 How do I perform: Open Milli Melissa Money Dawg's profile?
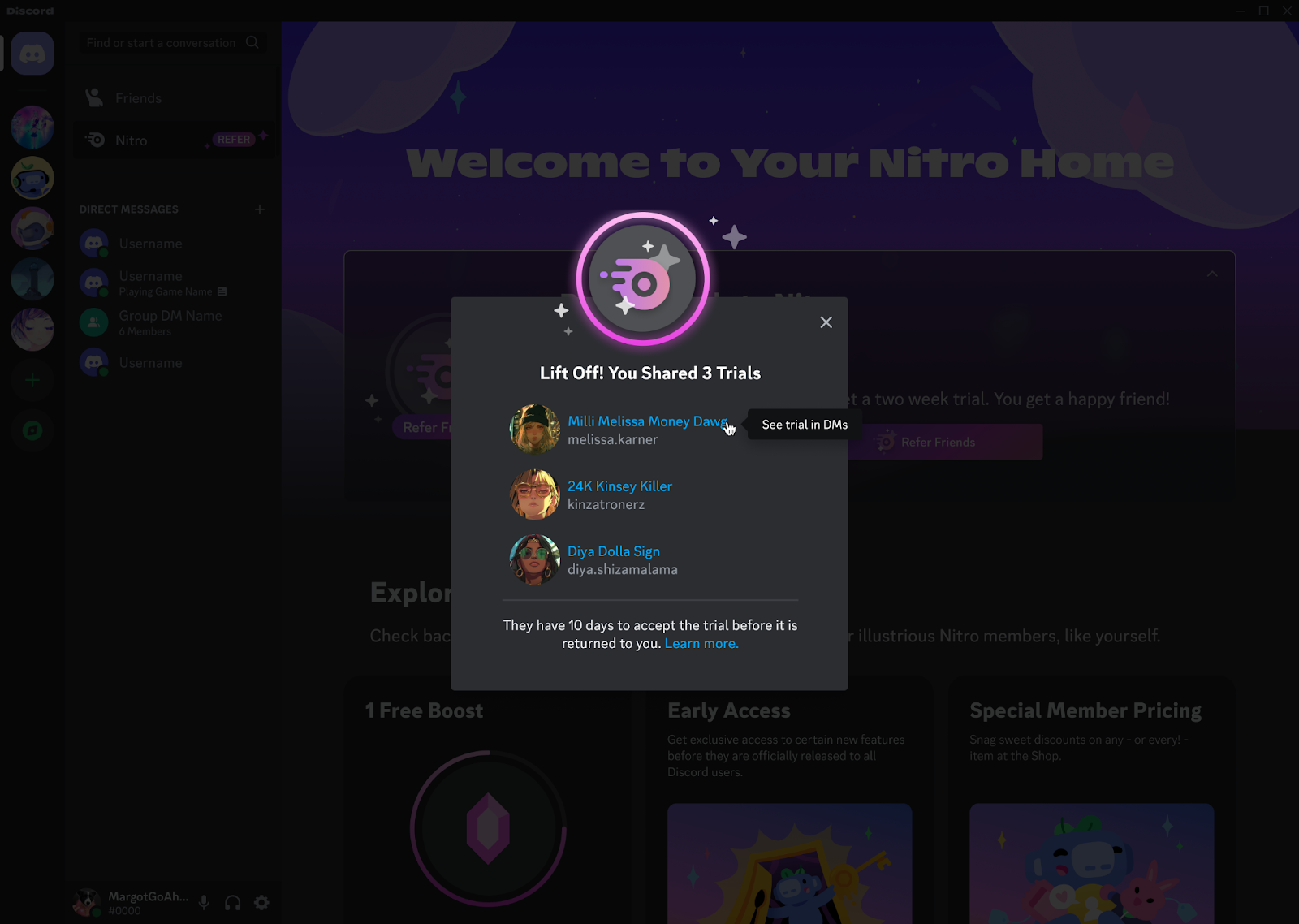point(647,421)
